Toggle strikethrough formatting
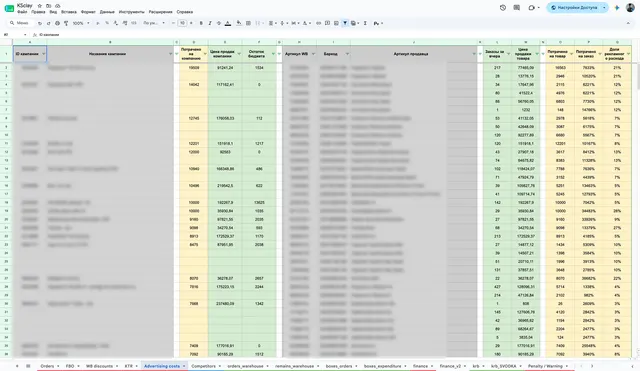The width and height of the screenshot is (640, 371). [219, 23]
